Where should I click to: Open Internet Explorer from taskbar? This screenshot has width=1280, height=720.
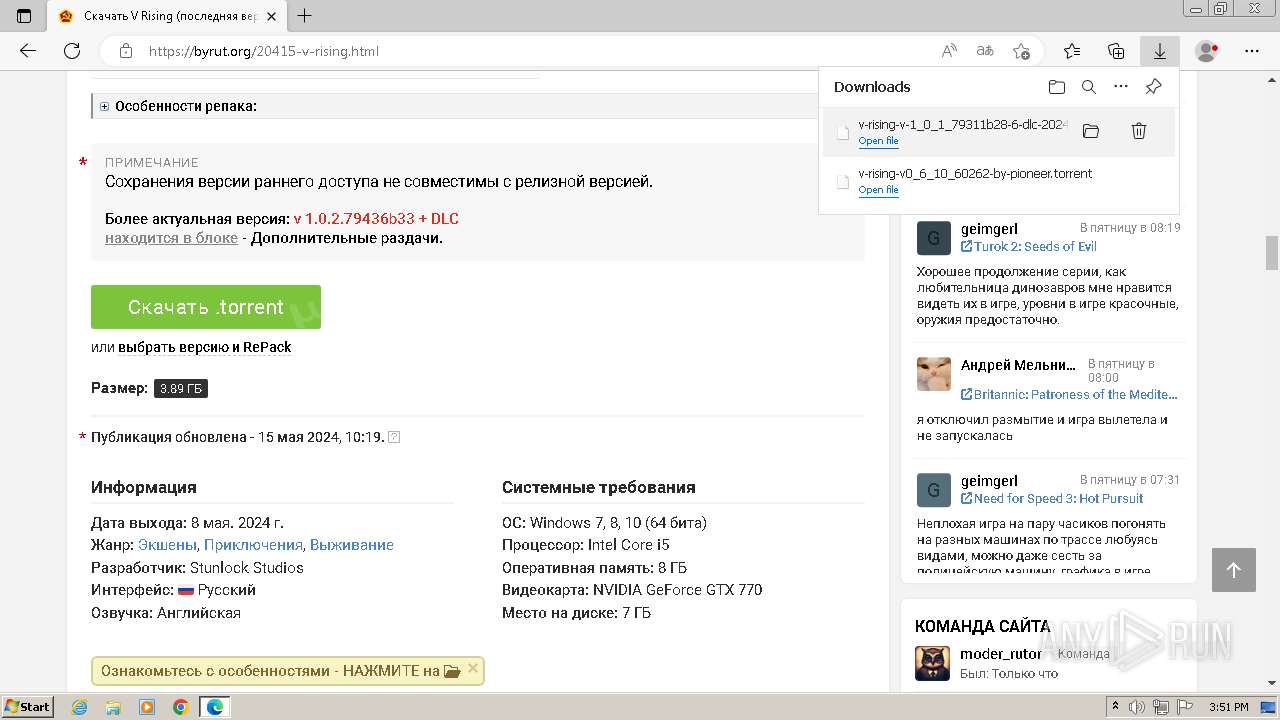click(x=80, y=707)
